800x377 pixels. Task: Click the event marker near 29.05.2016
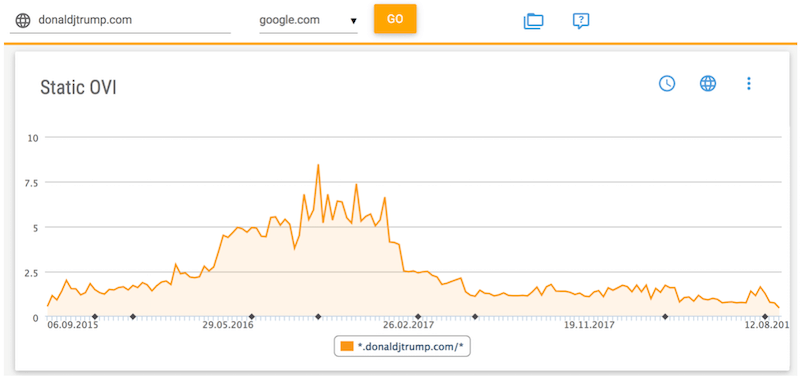pyautogui.click(x=251, y=317)
